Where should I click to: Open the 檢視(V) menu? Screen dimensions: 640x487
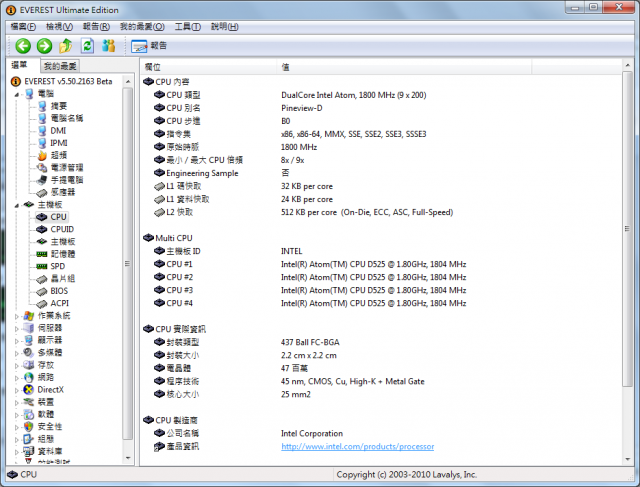[x=59, y=27]
